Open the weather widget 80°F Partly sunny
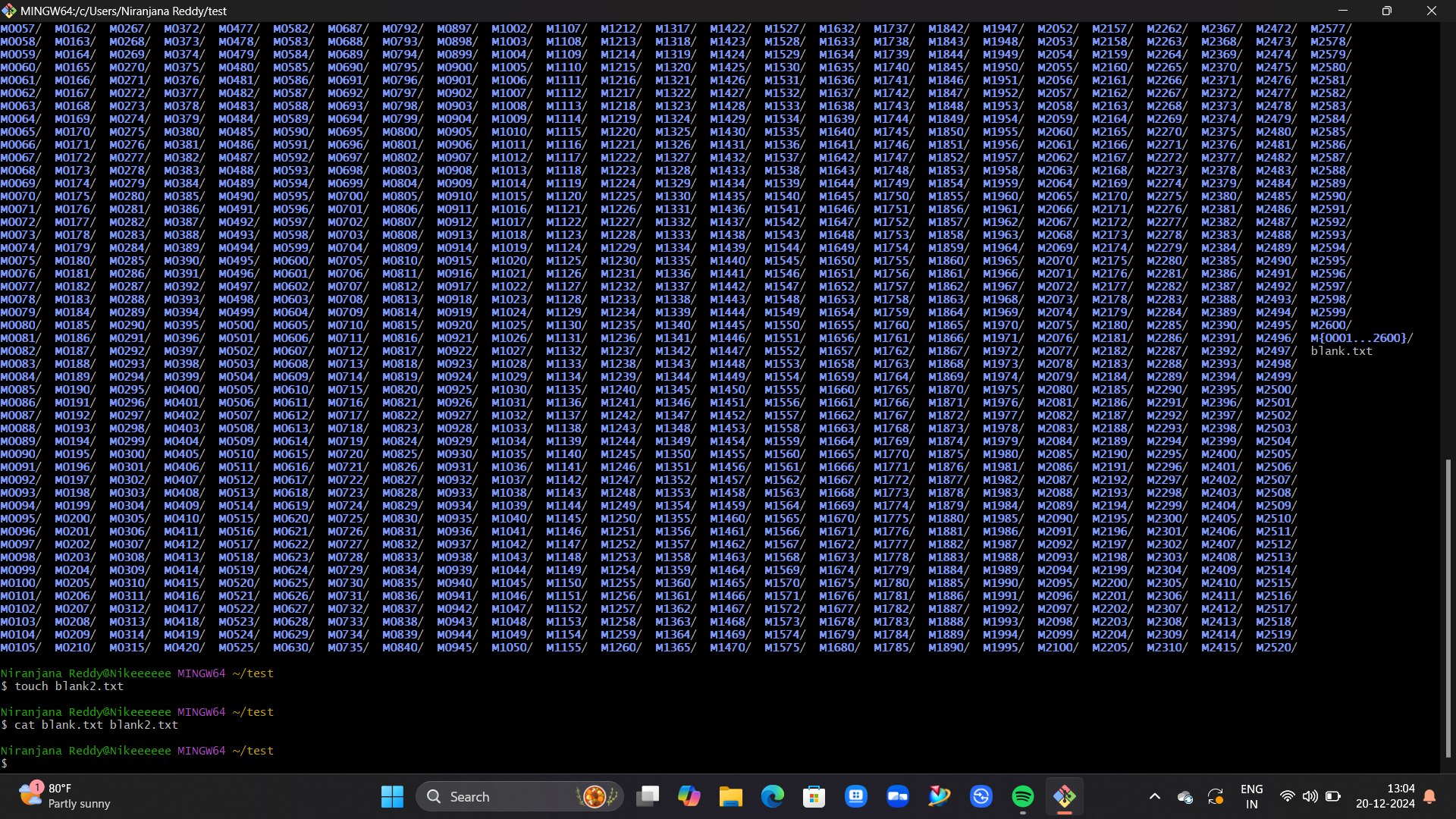 (64, 796)
